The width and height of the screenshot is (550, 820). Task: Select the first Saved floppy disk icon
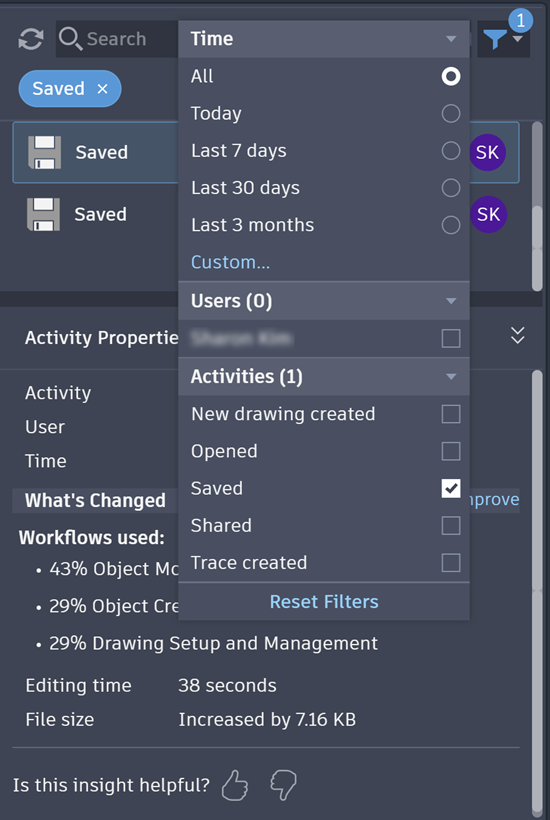click(x=44, y=152)
